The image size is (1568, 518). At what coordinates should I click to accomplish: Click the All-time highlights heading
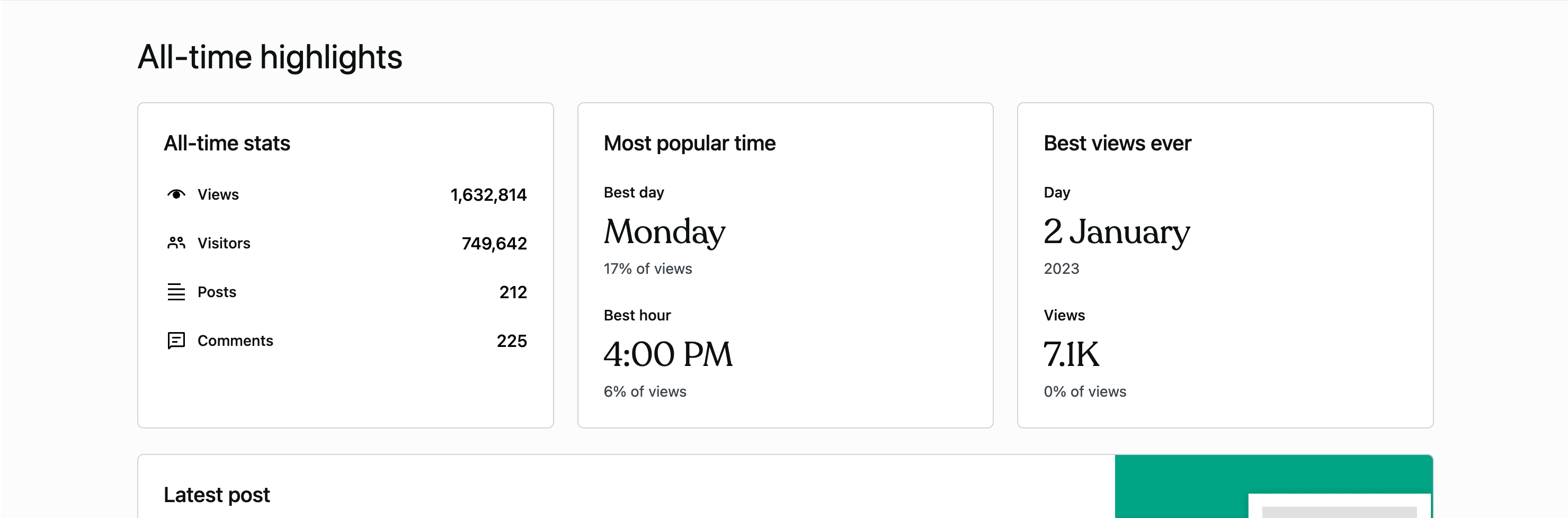click(270, 57)
